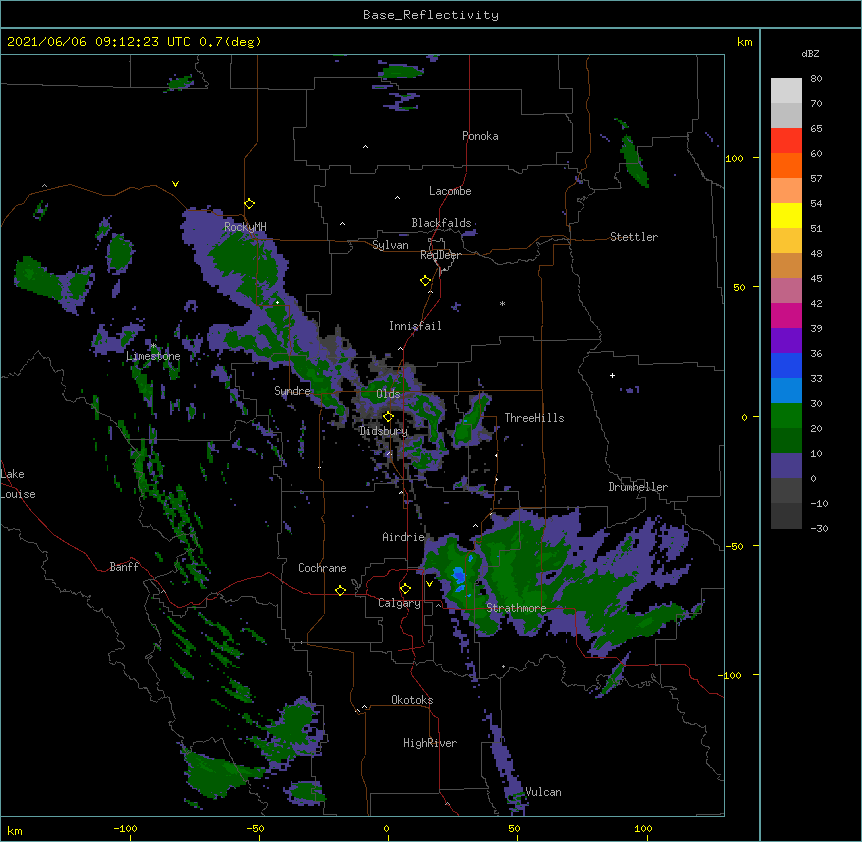Click the Sylvan town label
The image size is (862, 842).
click(390, 245)
